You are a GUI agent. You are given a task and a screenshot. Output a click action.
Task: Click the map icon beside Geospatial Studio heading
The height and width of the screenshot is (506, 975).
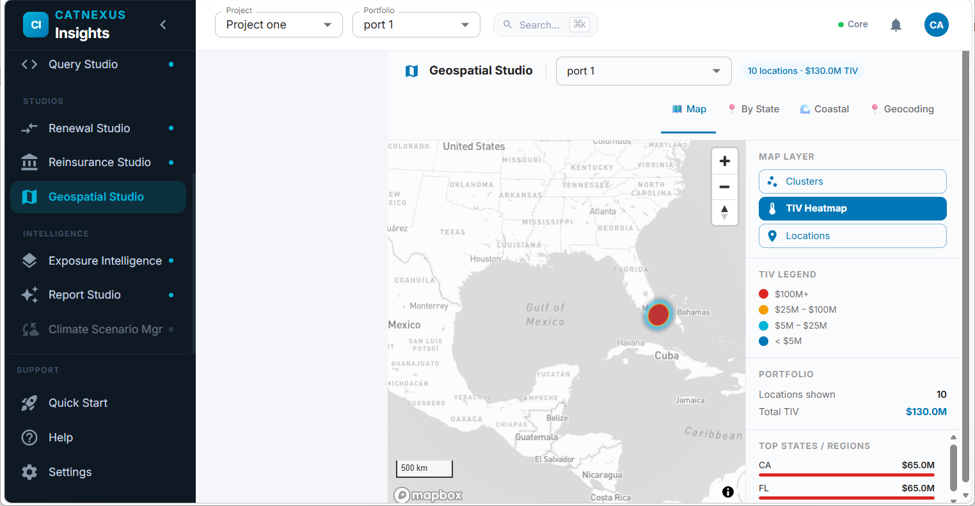point(412,71)
